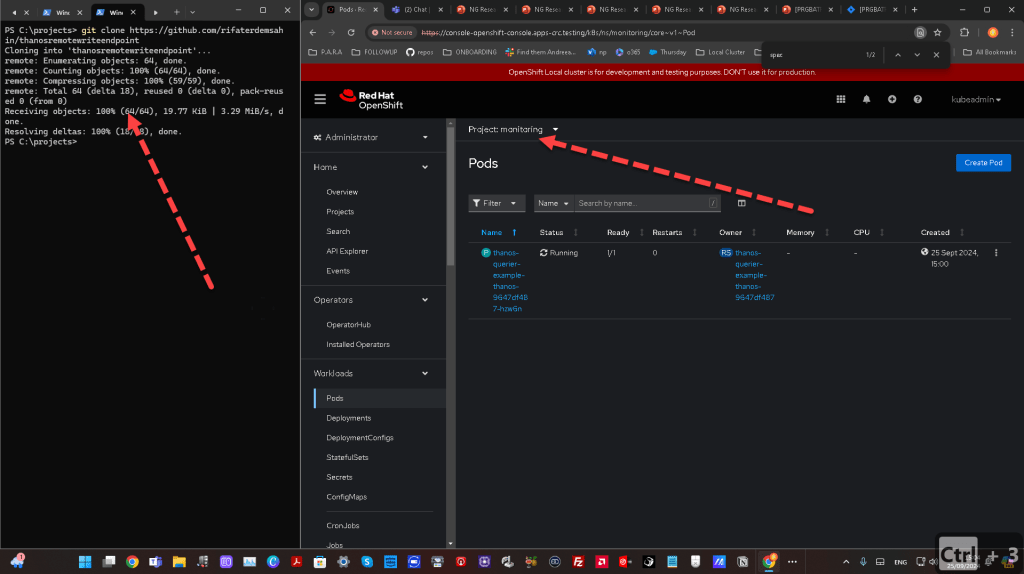Screen dimensions: 1024x574
Task: Open DeploymentConfigs in the sidebar
Action: [x=360, y=438]
